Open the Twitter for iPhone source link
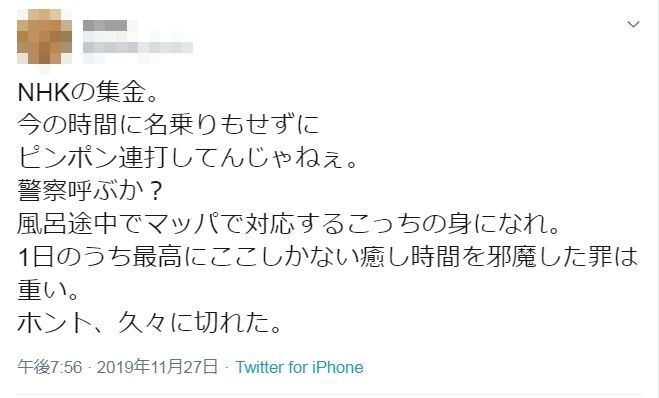This screenshot has height=398, width=659. click(x=299, y=367)
